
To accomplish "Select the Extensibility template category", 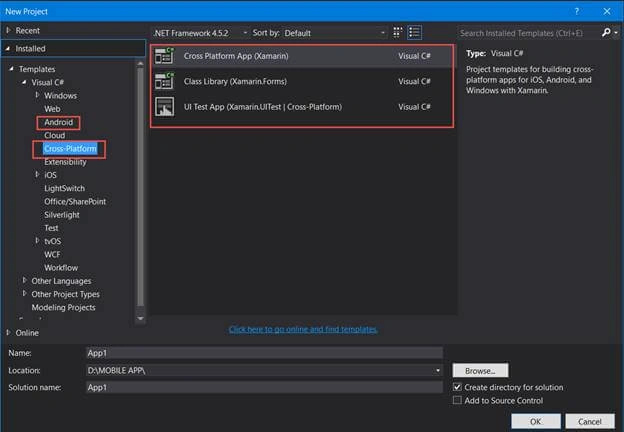I will 65,162.
